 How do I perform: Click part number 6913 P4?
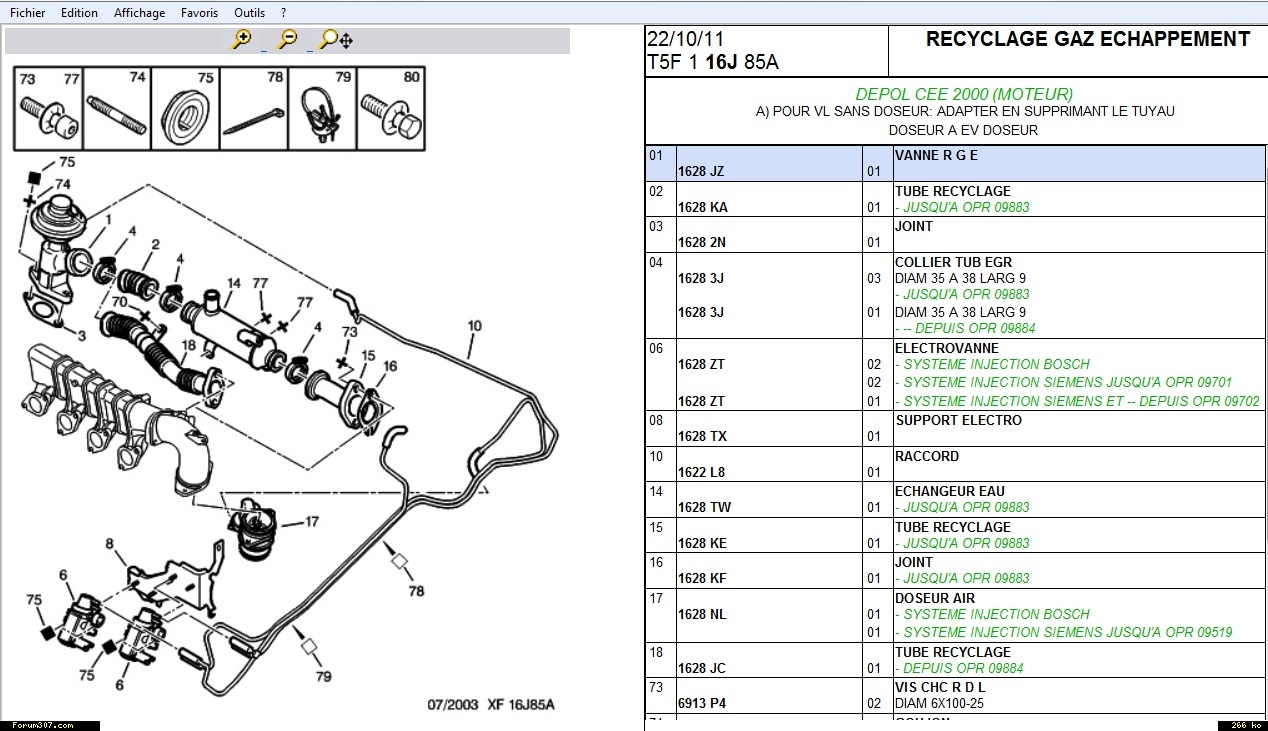tap(702, 703)
